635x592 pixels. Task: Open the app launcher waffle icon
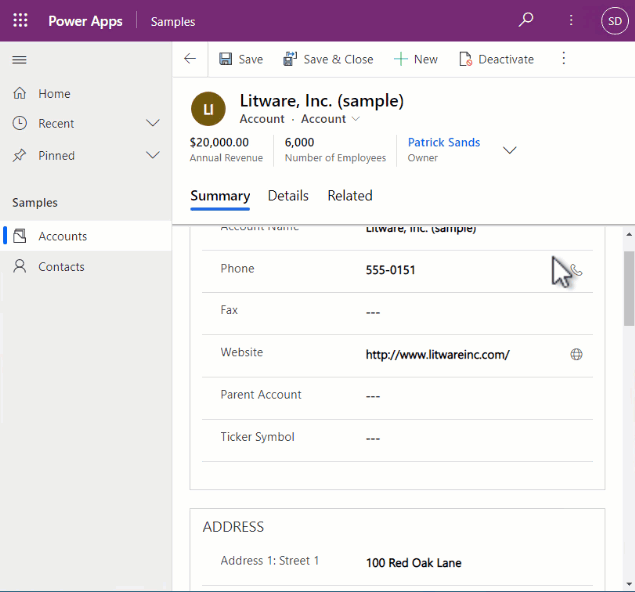point(20,20)
